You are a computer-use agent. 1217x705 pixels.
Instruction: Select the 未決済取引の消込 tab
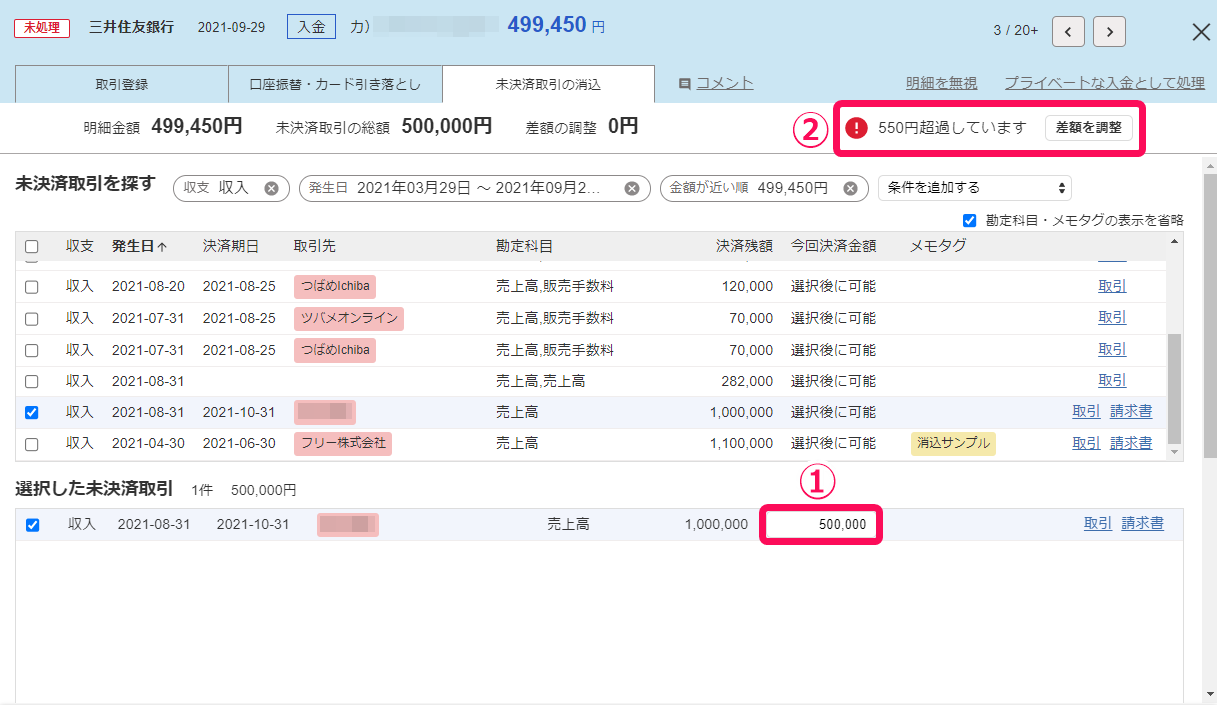548,84
